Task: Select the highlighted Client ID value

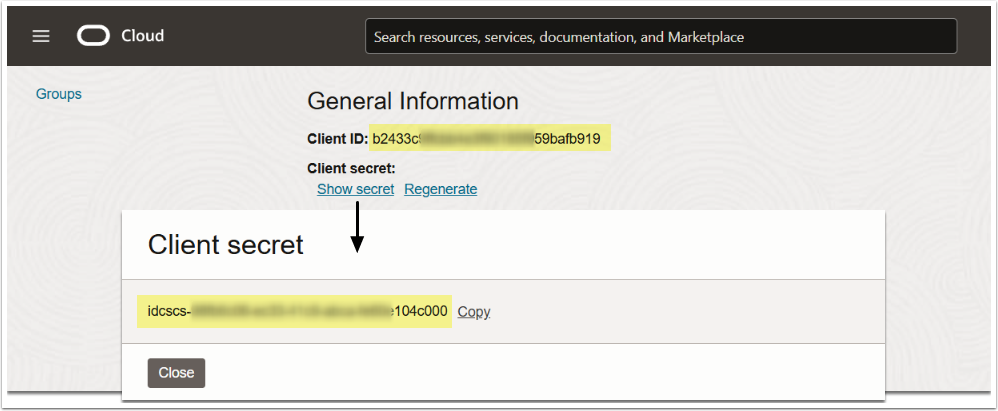Action: (x=489, y=139)
